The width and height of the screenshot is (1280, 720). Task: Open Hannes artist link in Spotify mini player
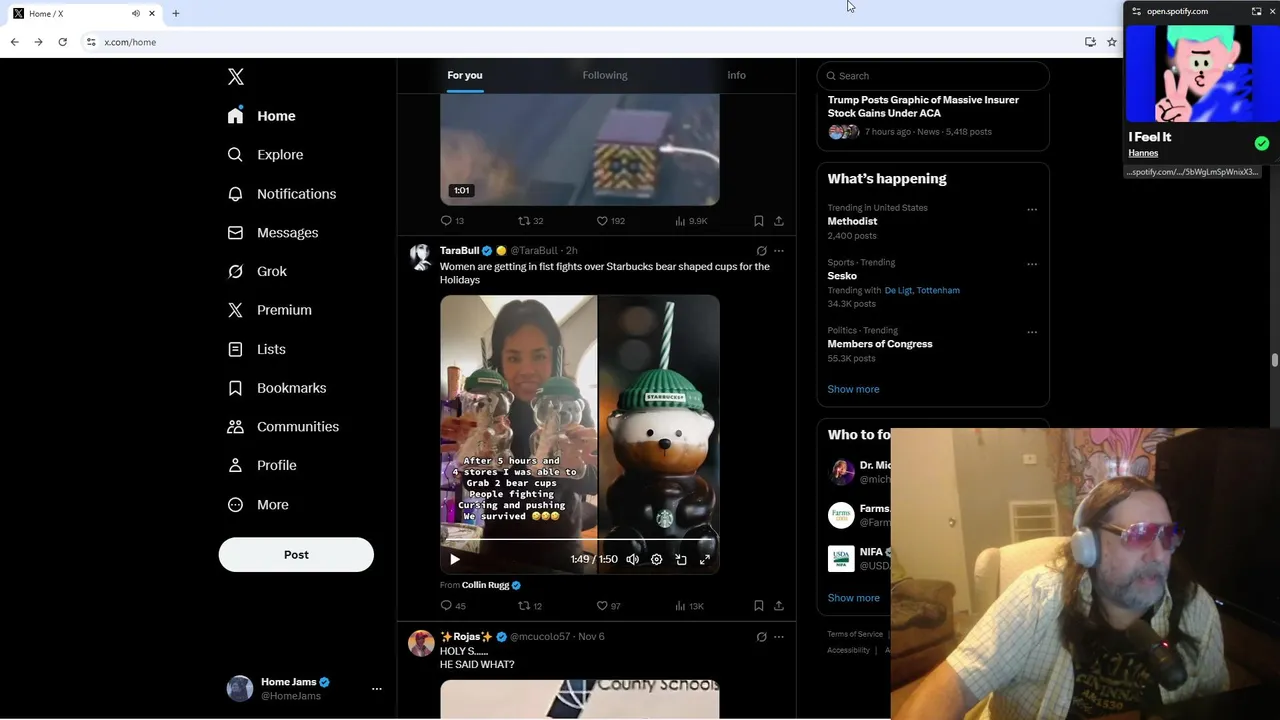1143,153
